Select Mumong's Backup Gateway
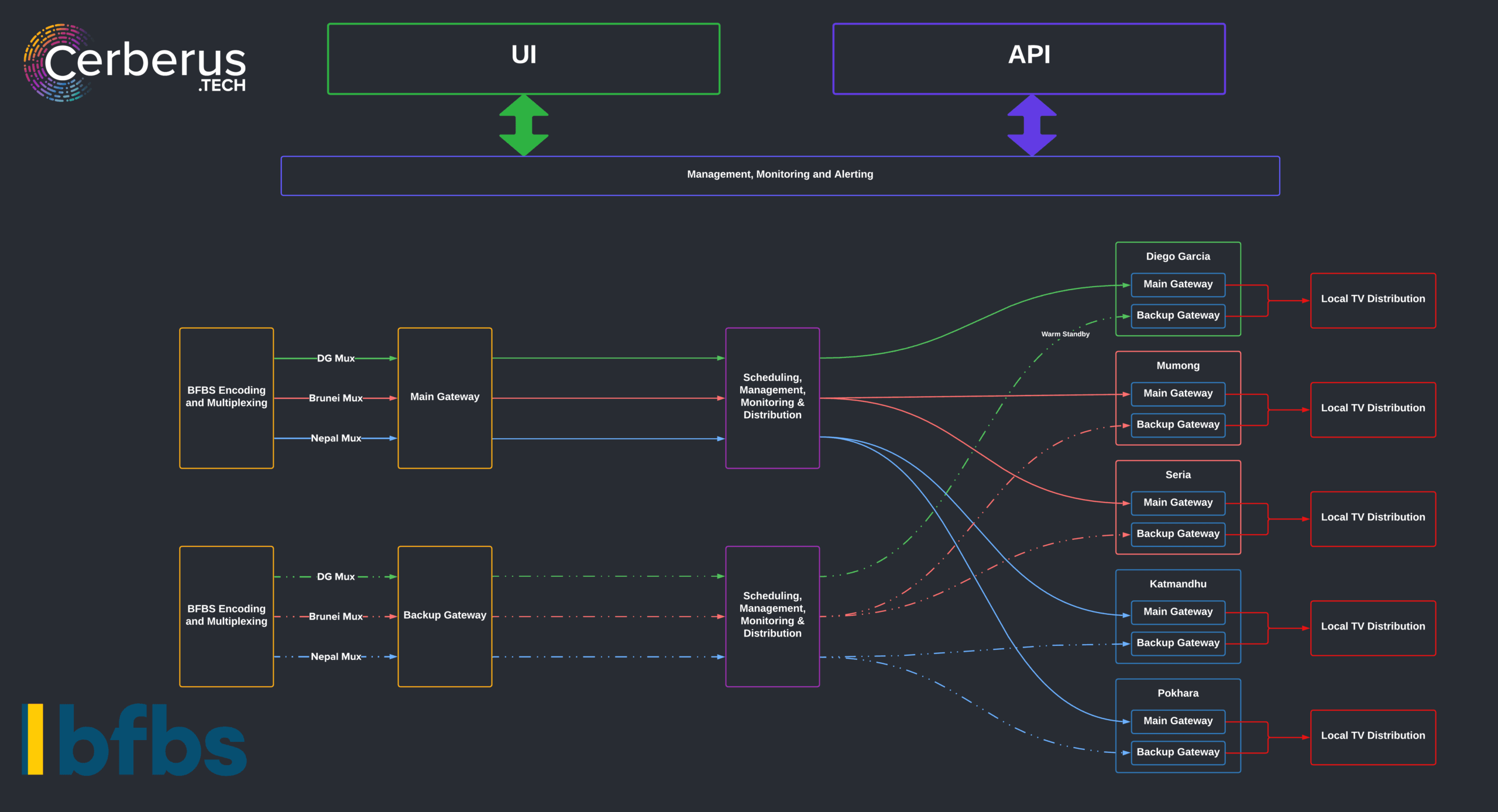The image size is (1498, 812). 1178,425
